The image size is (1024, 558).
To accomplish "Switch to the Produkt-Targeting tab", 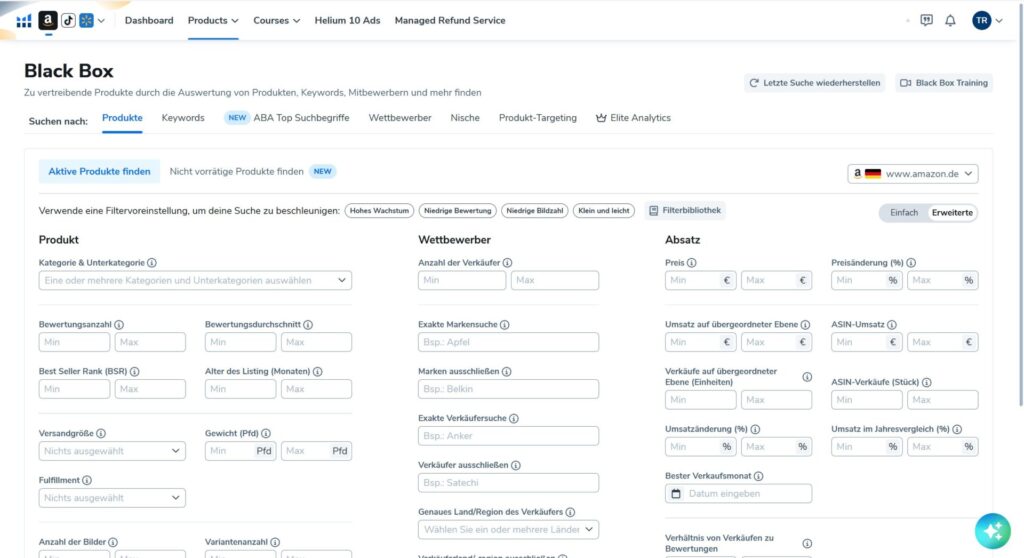I will 537,118.
